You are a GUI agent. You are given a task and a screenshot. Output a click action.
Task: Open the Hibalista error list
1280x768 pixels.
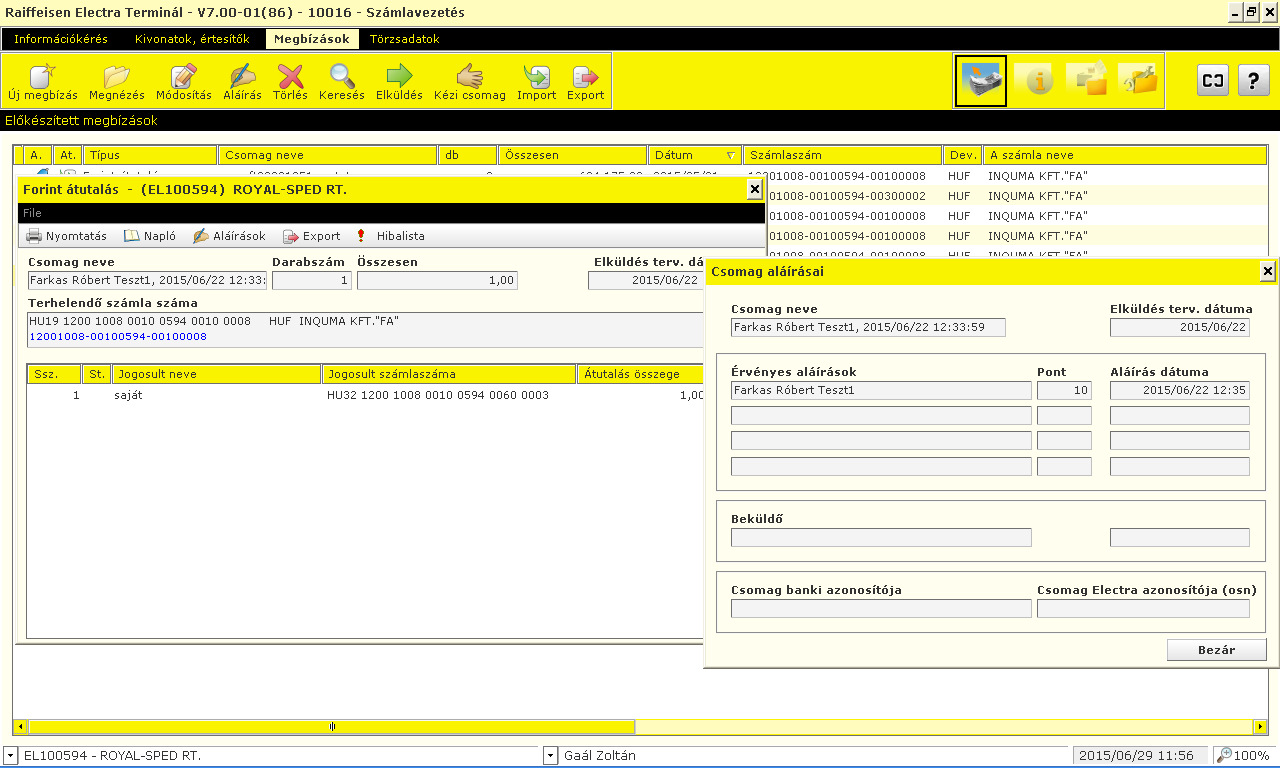pos(390,236)
